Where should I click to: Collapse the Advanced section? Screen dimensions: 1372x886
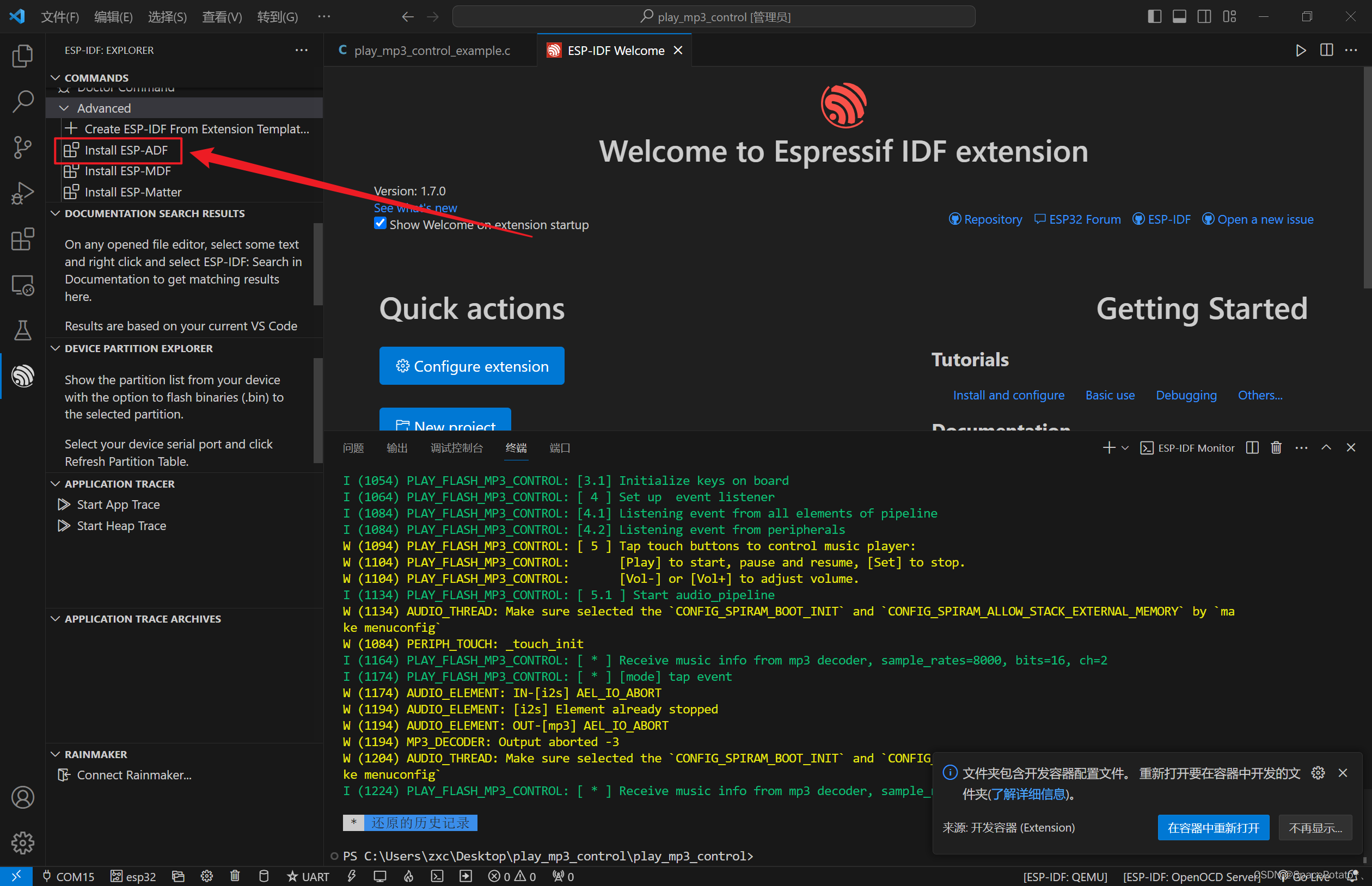pos(64,108)
